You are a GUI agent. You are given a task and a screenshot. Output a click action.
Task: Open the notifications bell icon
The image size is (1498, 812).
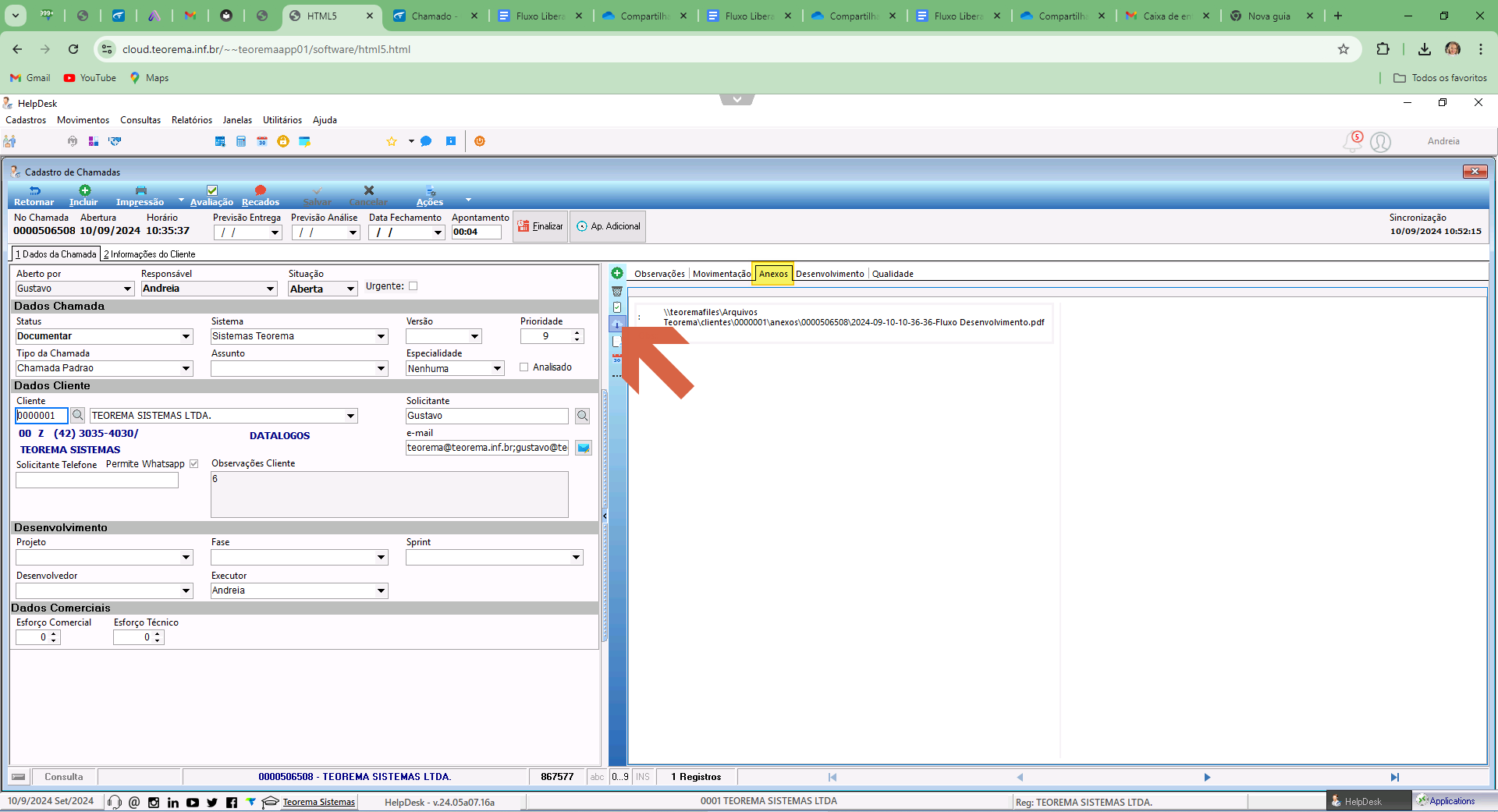point(1352,141)
